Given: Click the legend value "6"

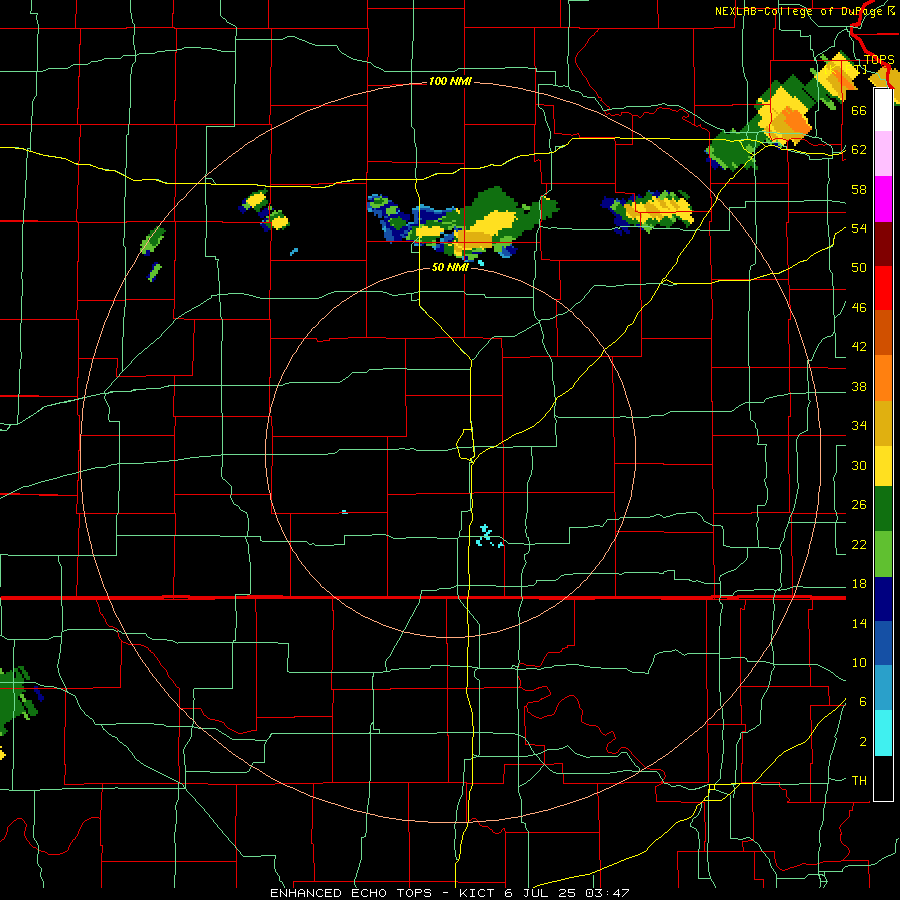Looking at the screenshot, I should (x=862, y=702).
